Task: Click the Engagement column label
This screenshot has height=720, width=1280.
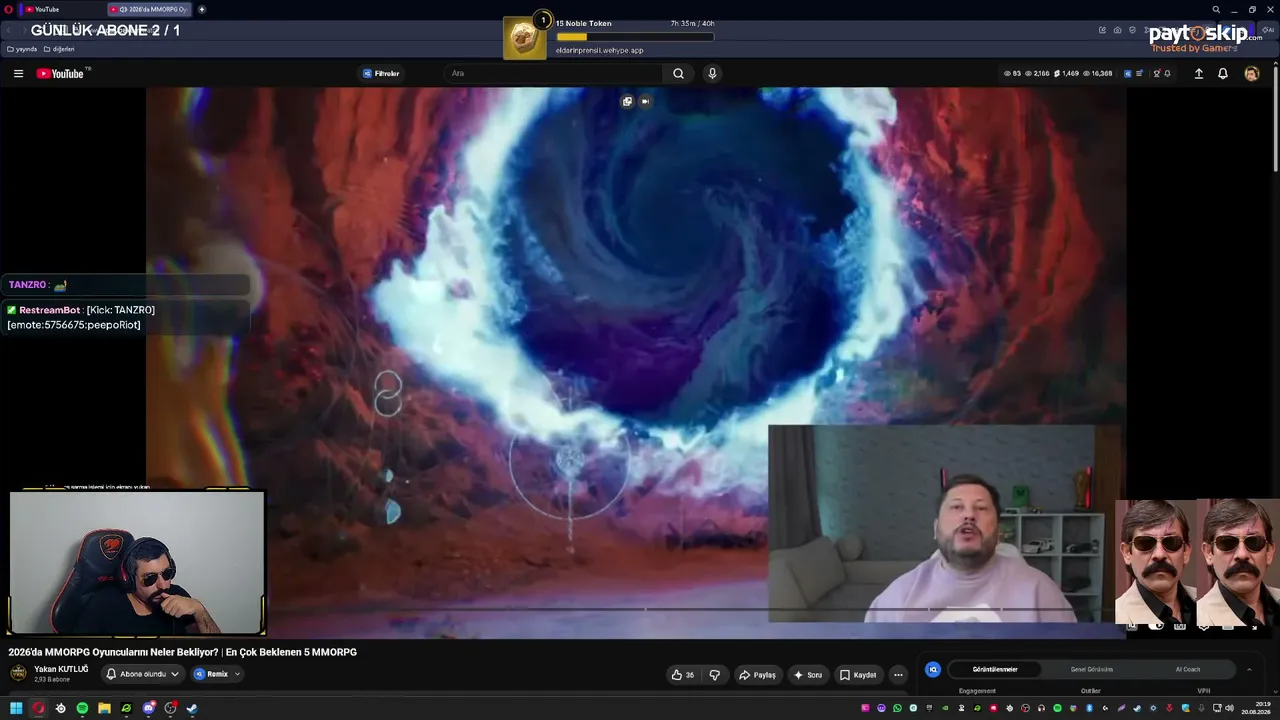Action: (977, 690)
